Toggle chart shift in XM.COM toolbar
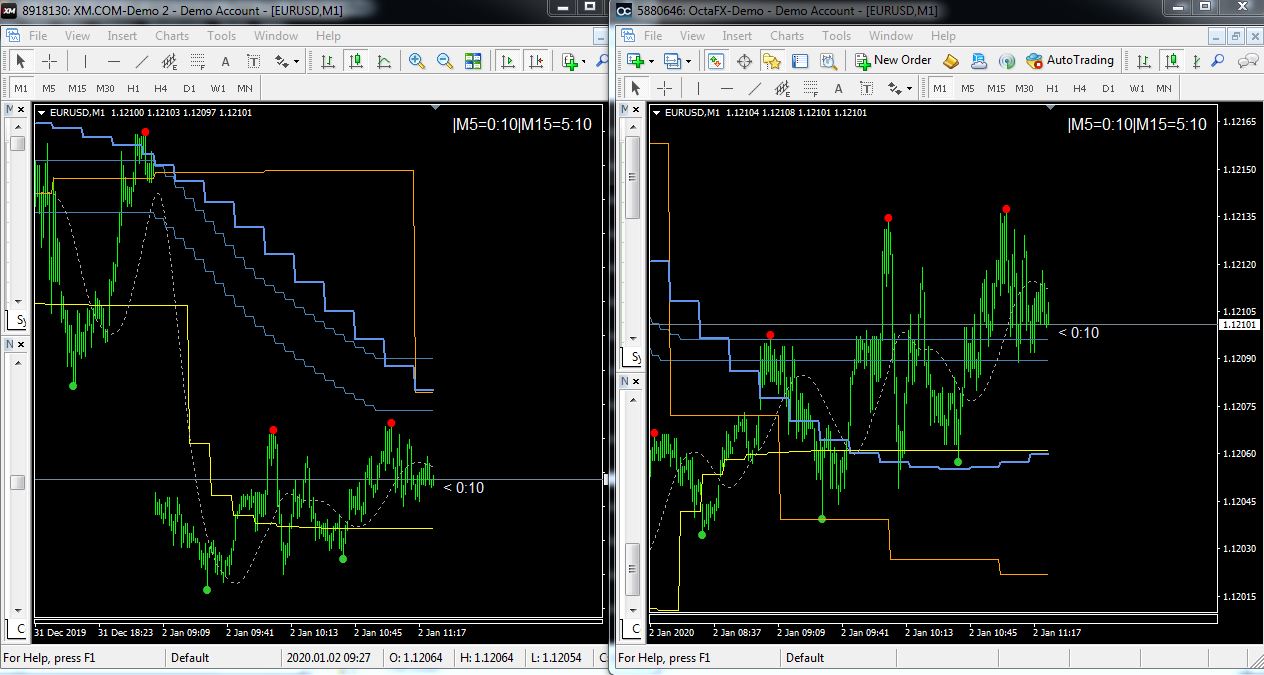 536,61
